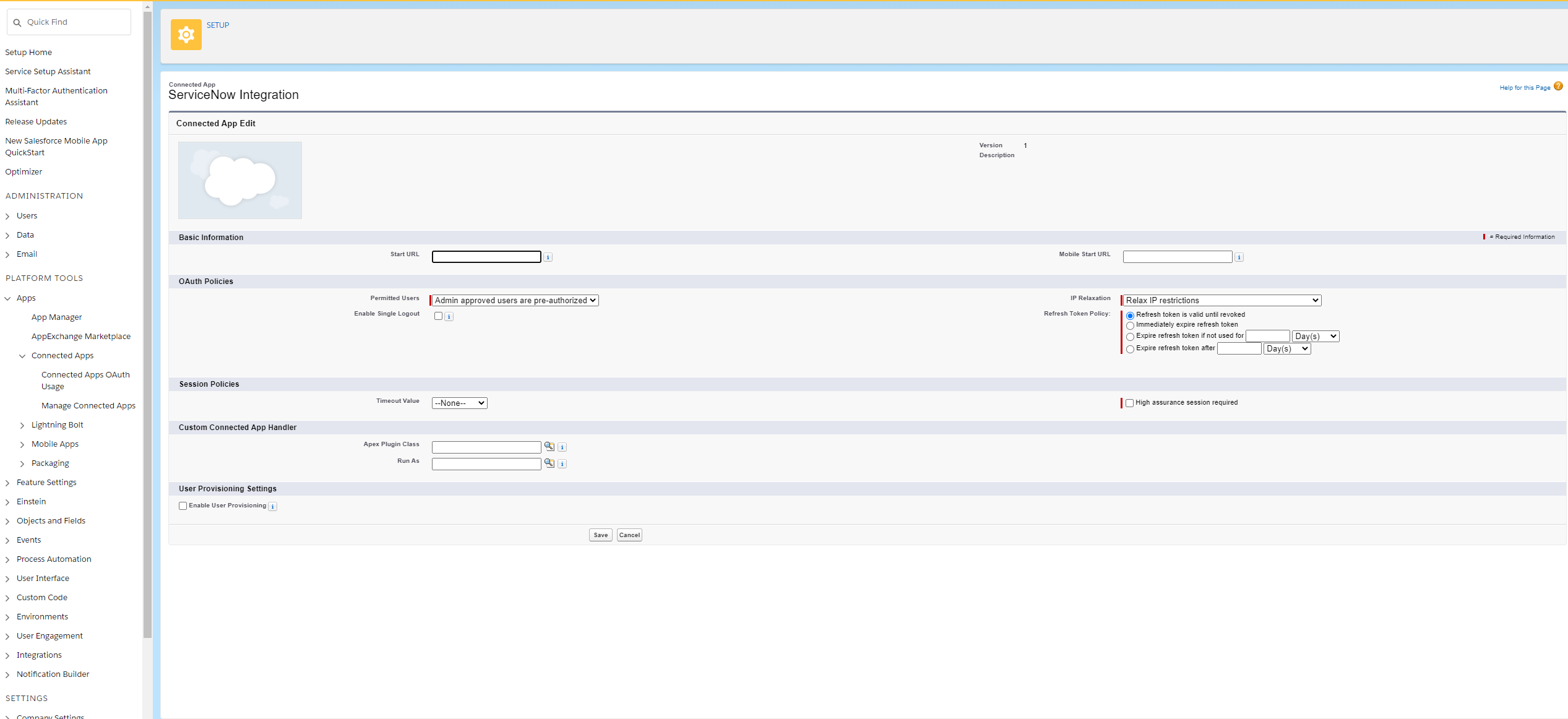
Task: Open New Salesforce Mobile App QuickStart
Action: pyautogui.click(x=56, y=147)
